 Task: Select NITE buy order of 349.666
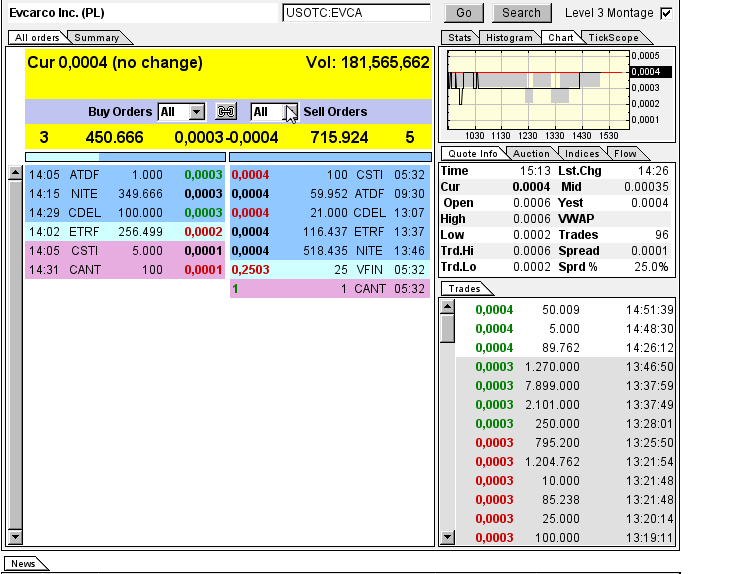125,194
